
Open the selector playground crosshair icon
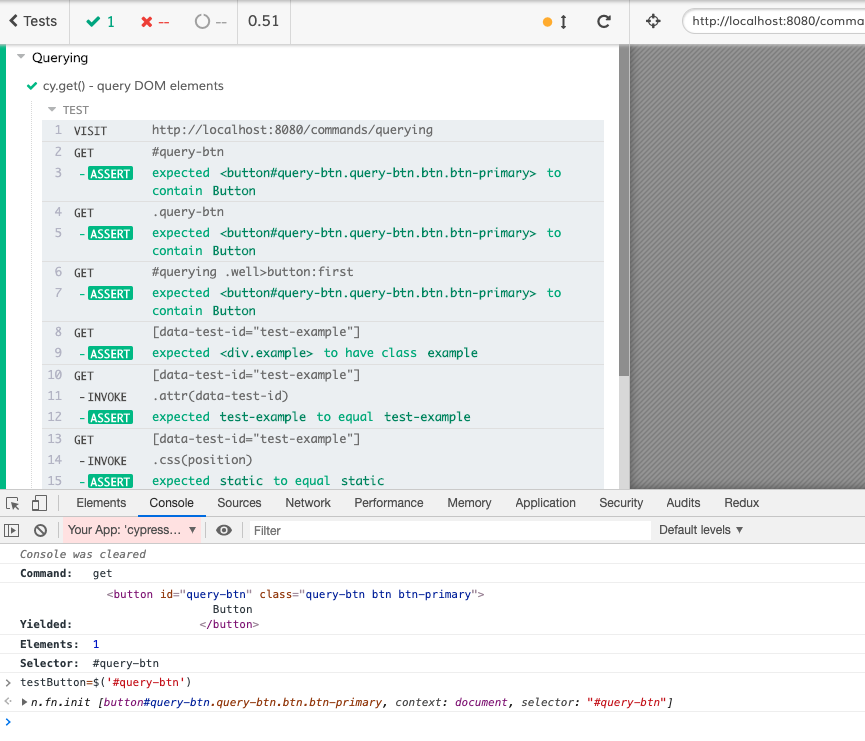coord(653,22)
